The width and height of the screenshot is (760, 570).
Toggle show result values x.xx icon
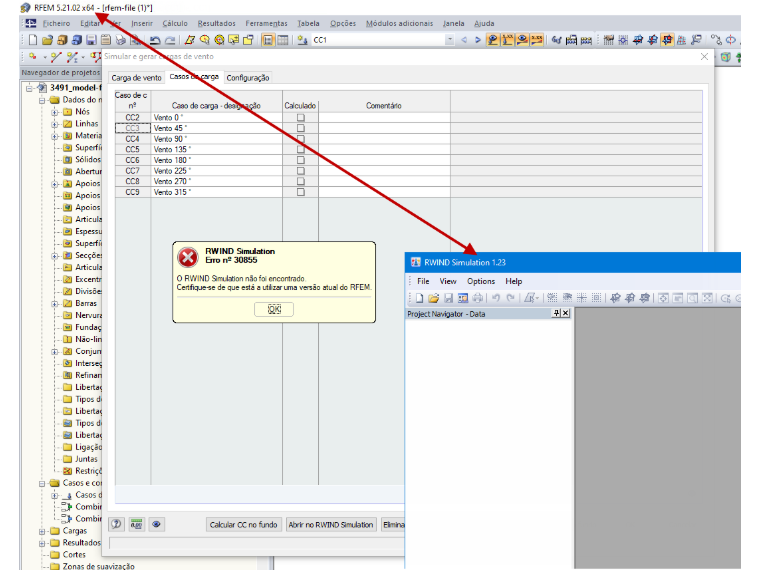click(x=537, y=40)
